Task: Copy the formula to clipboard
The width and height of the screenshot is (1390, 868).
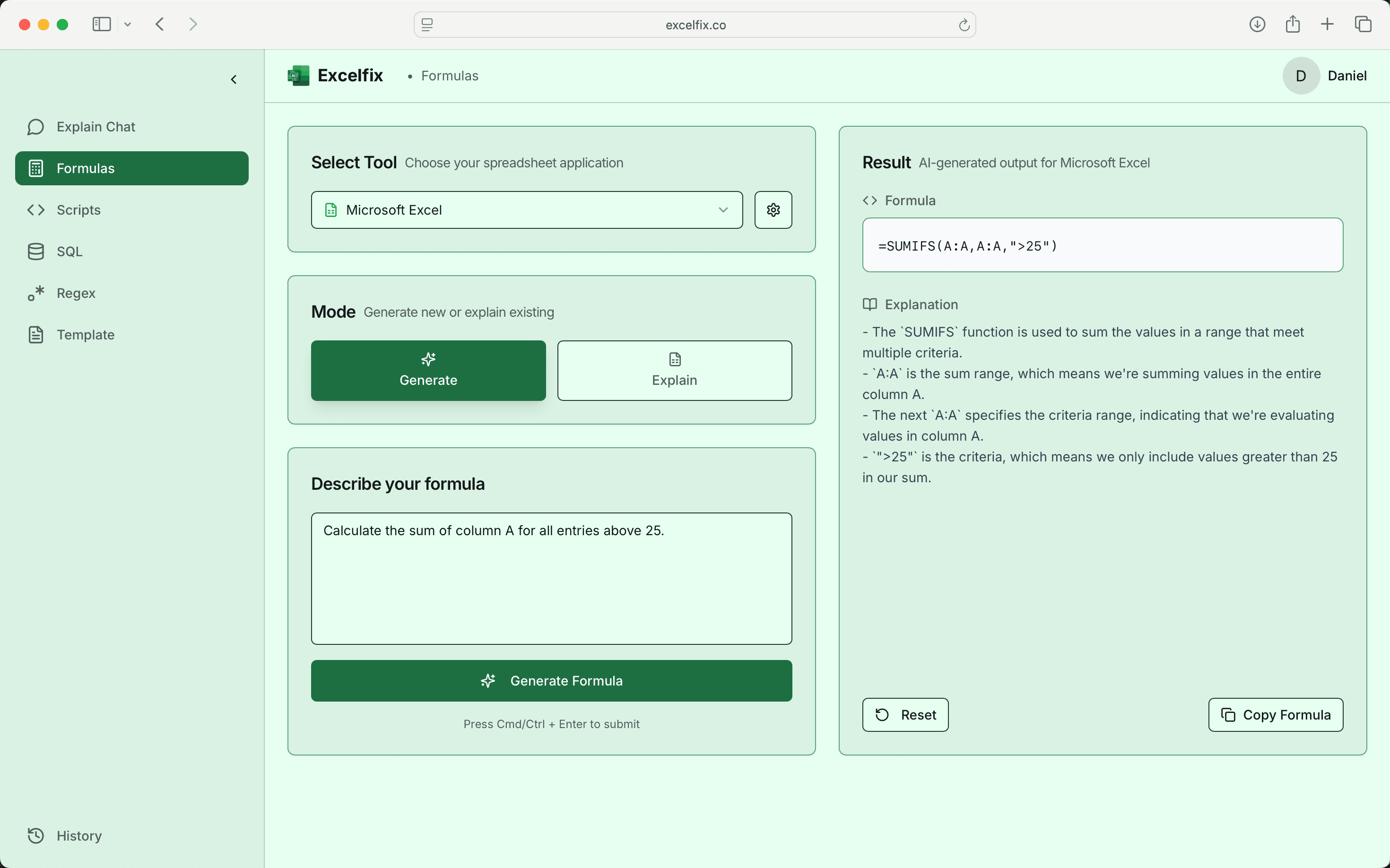Action: 1275,715
